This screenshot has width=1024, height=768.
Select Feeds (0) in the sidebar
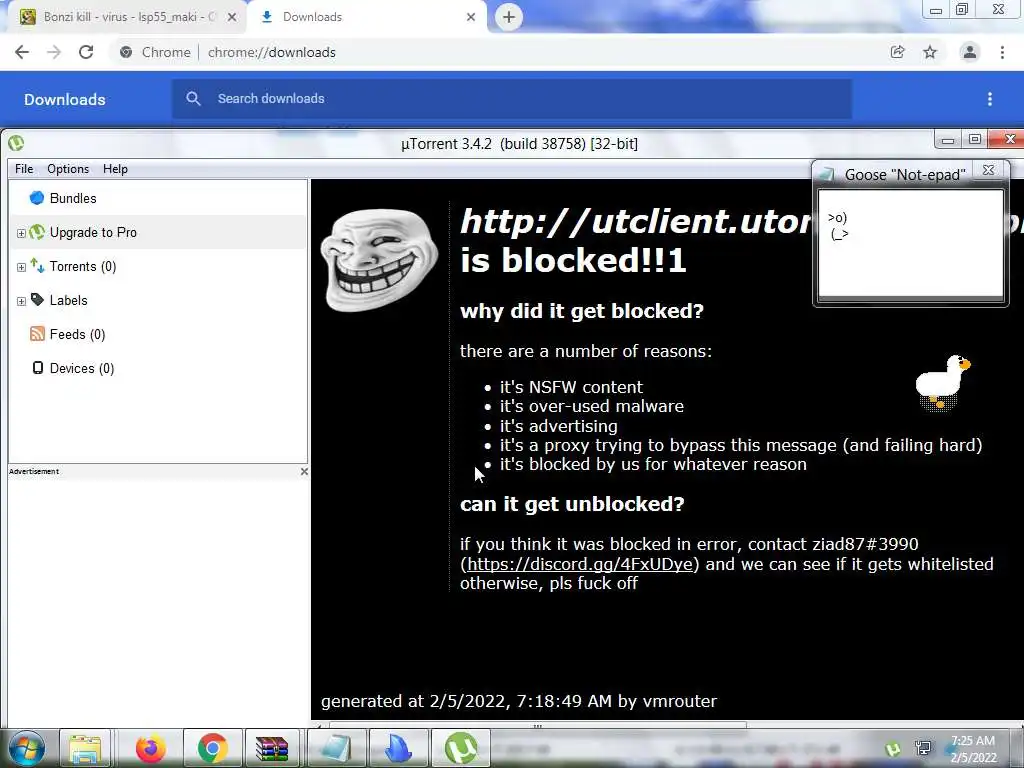(x=77, y=334)
